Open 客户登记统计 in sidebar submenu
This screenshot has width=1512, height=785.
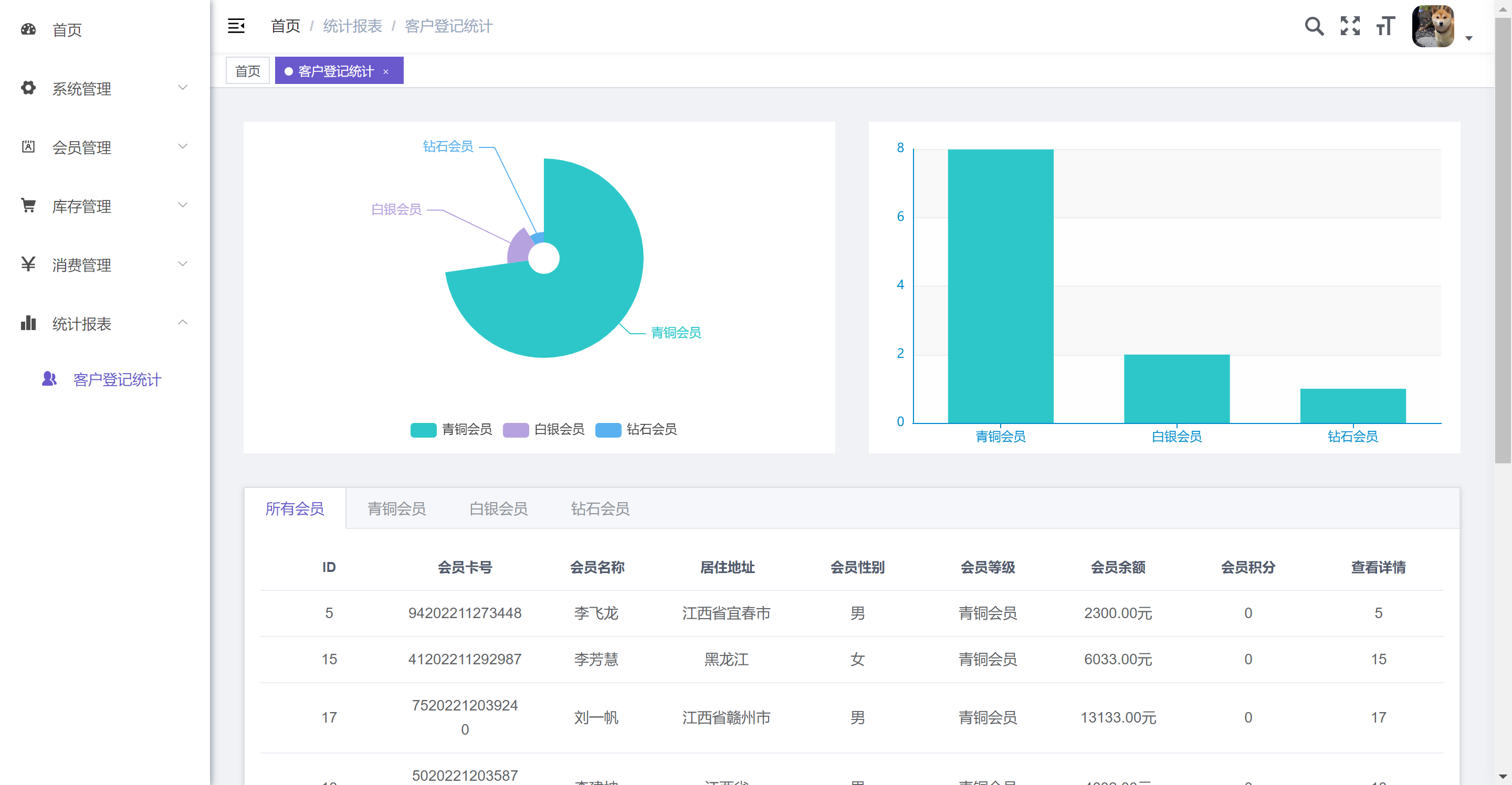point(117,379)
